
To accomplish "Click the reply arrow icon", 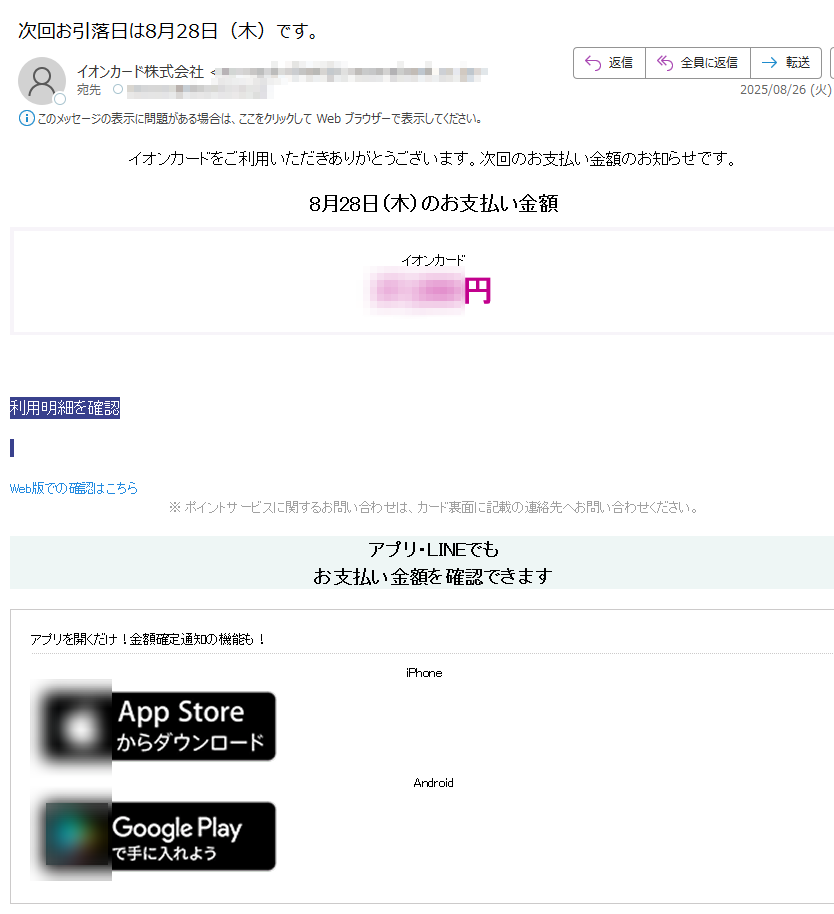I will click(x=593, y=63).
